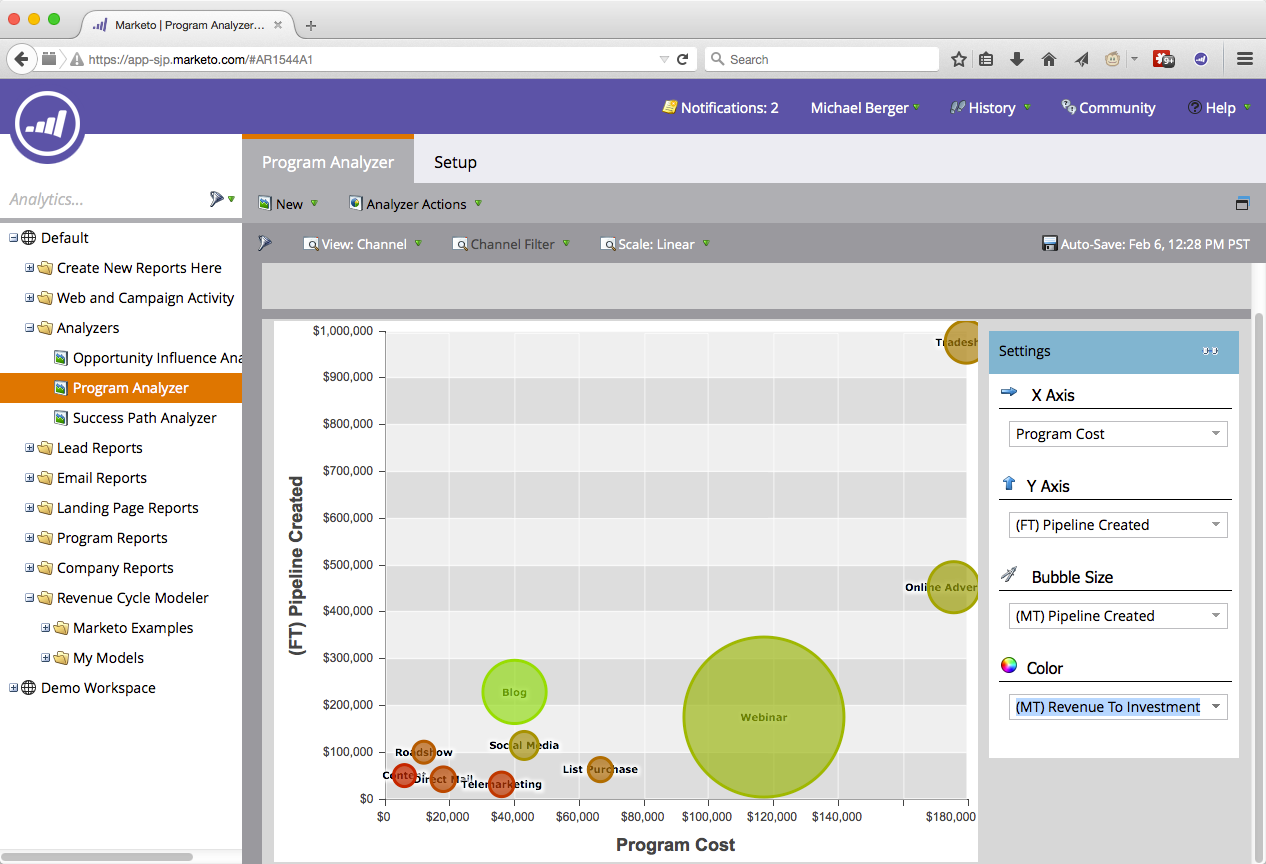This screenshot has height=864, width=1266.
Task: Open the Analyzer Actions menu
Action: click(415, 204)
